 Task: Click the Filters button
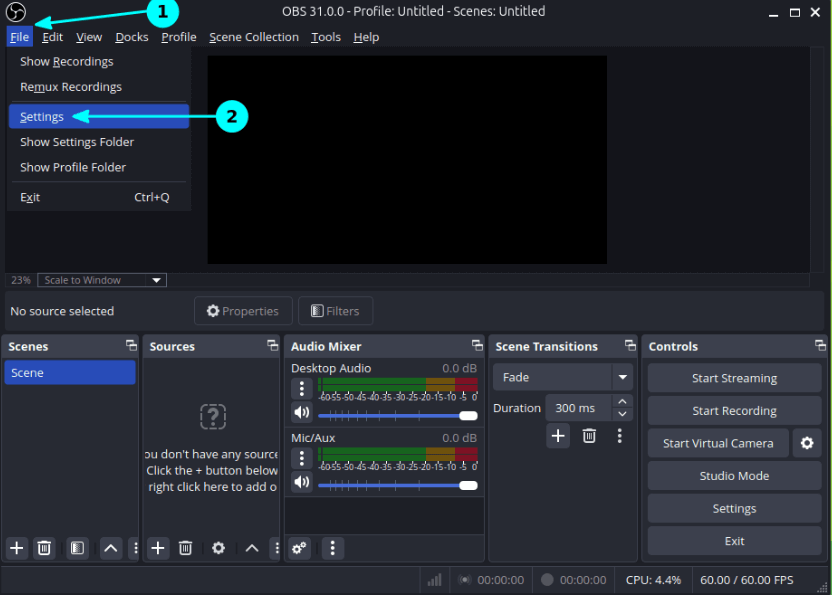pos(335,311)
